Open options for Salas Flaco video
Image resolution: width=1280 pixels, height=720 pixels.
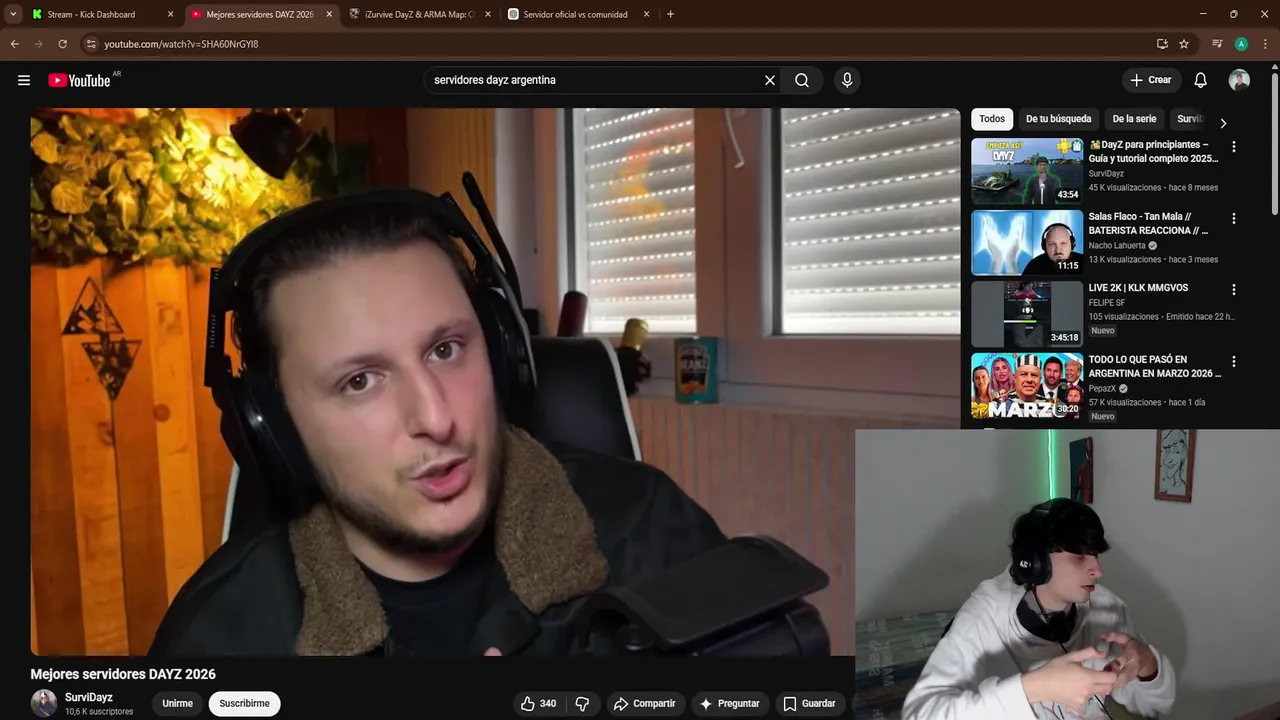(1233, 218)
